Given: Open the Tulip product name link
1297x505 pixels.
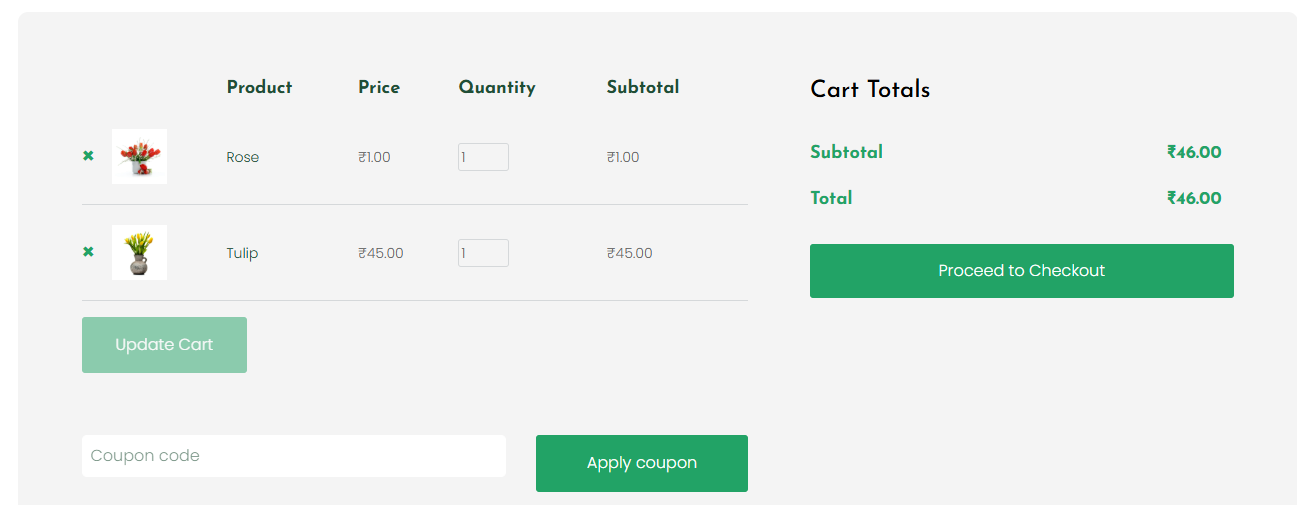Looking at the screenshot, I should (242, 253).
